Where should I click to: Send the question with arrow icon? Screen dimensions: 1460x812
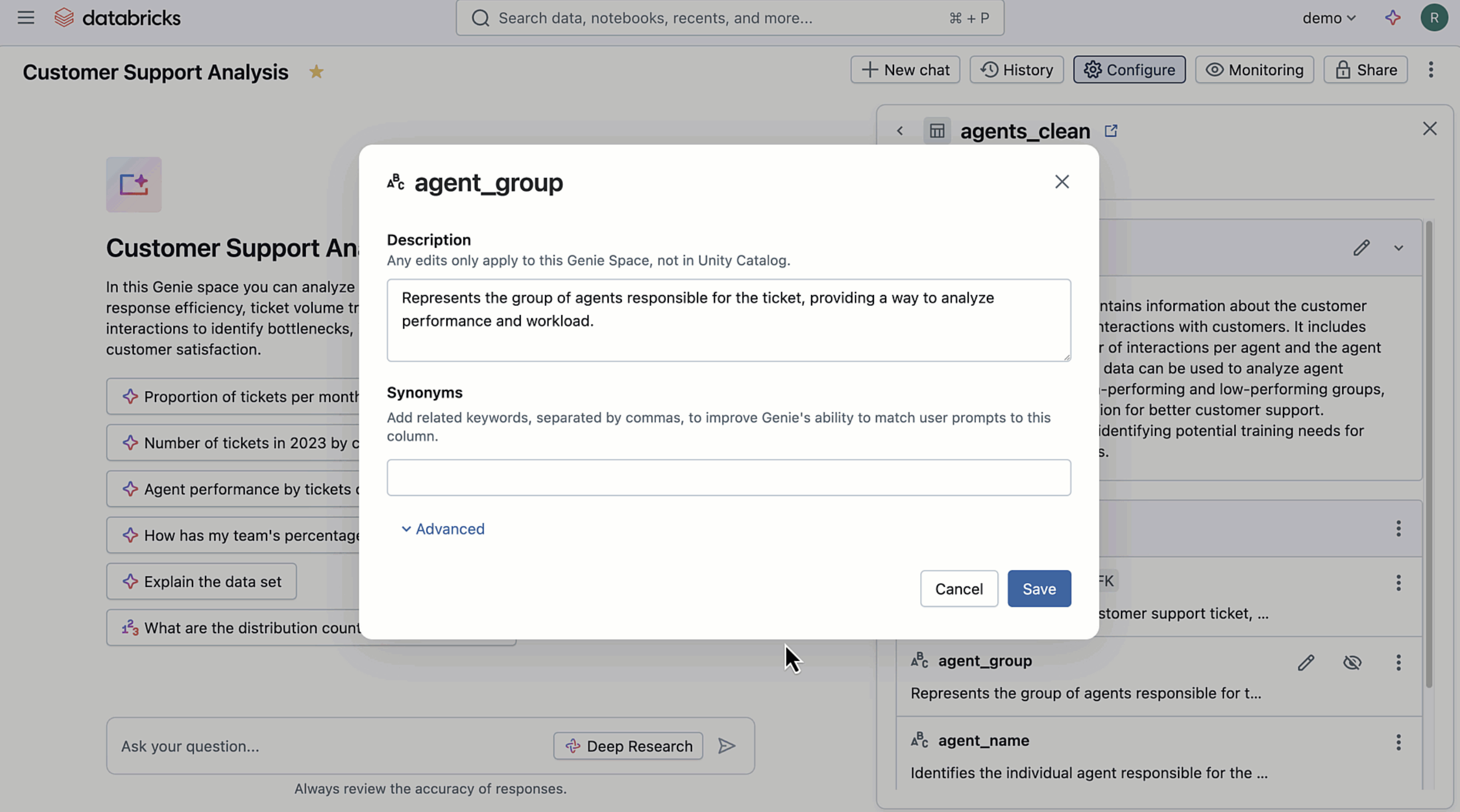tap(727, 746)
